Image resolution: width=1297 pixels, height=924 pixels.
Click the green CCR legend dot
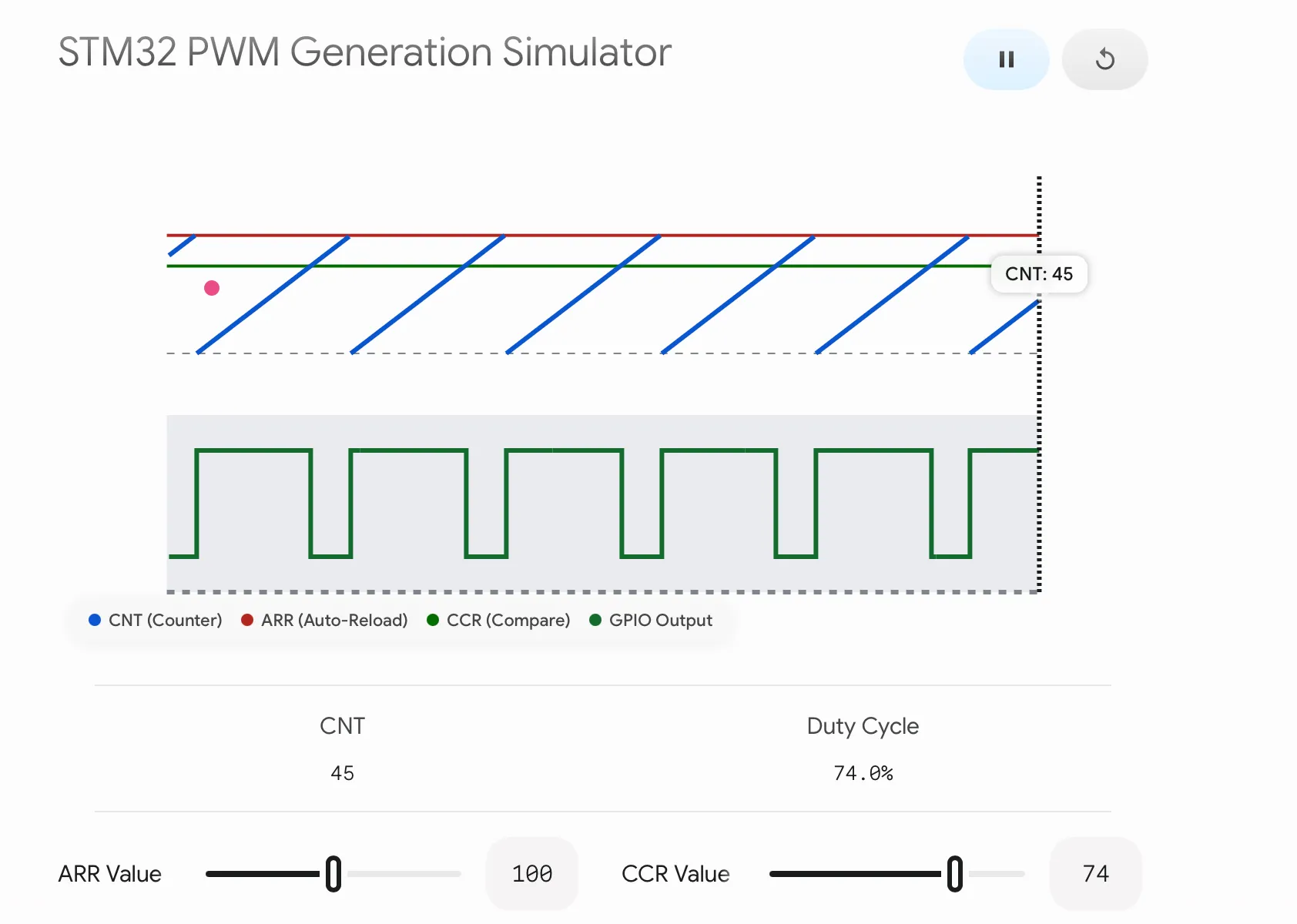(433, 620)
